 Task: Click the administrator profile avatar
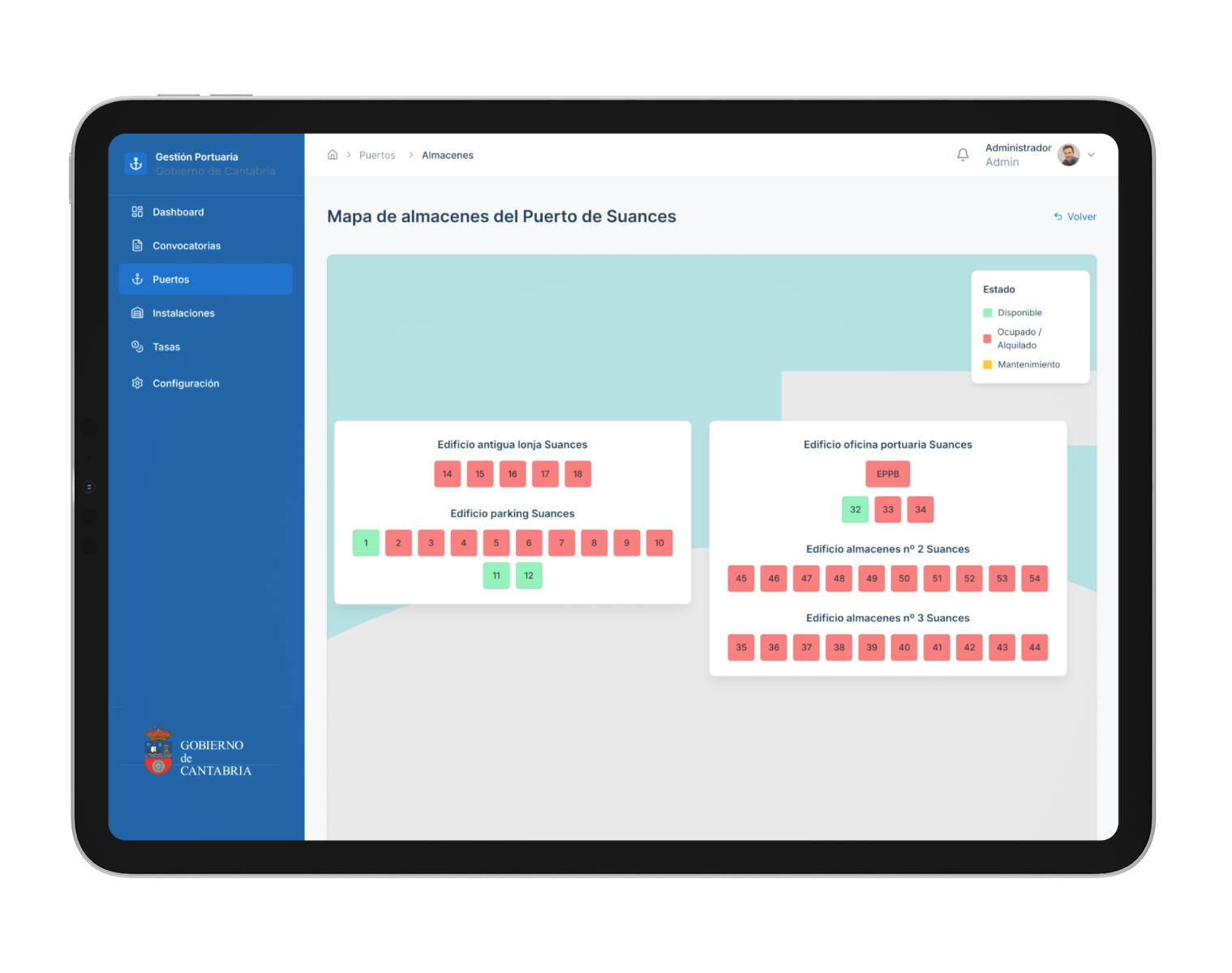(x=1068, y=155)
